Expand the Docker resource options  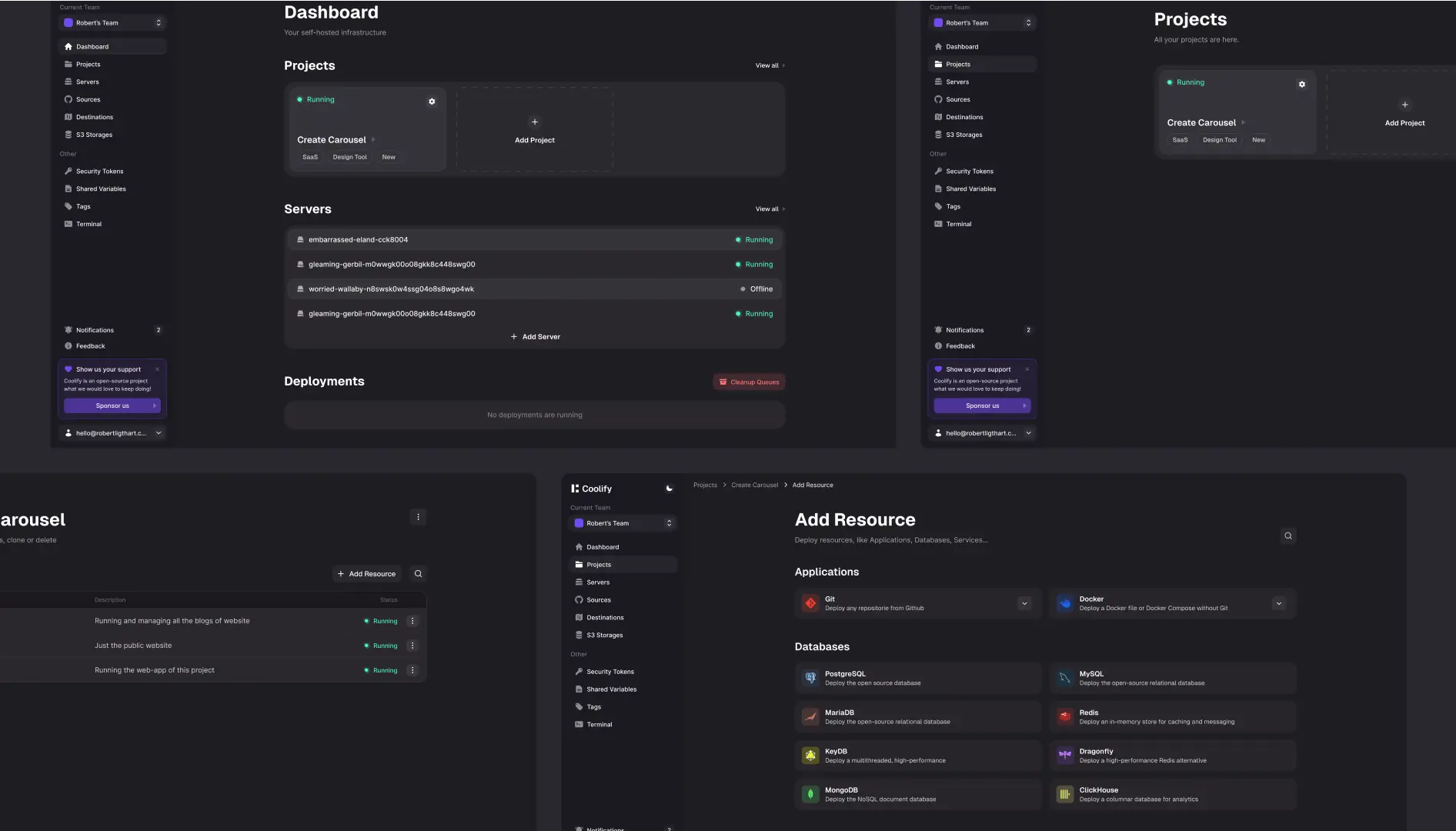tap(1279, 603)
